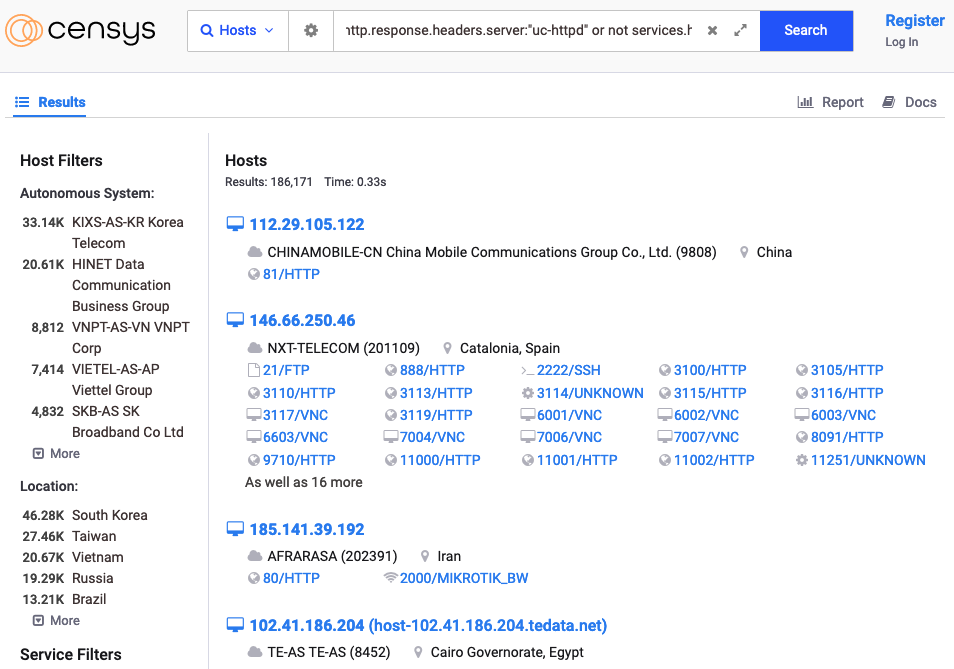The image size is (954, 669).
Task: Open search settings gear icon
Action: (311, 31)
